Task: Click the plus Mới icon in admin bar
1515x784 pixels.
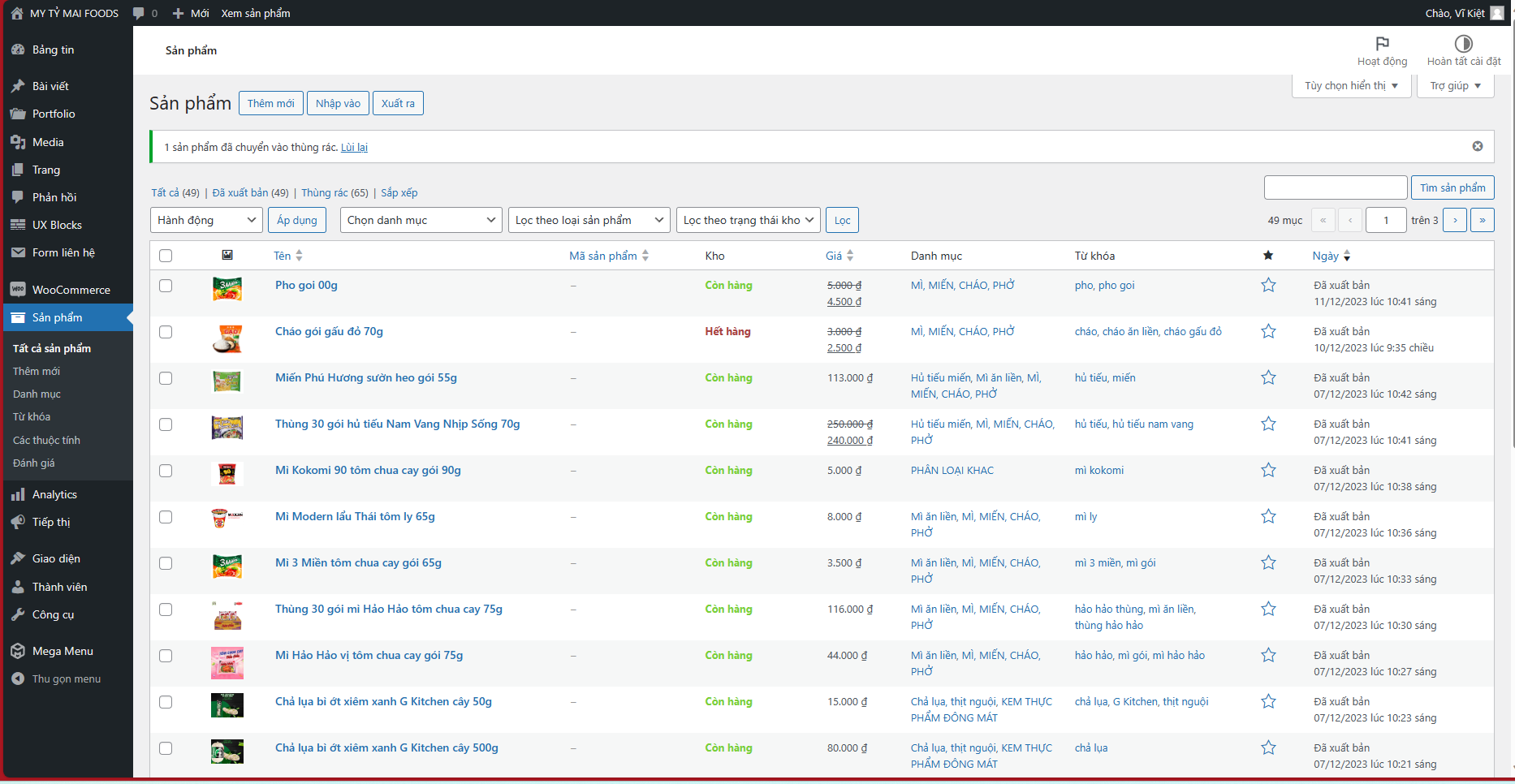Action: click(x=179, y=13)
